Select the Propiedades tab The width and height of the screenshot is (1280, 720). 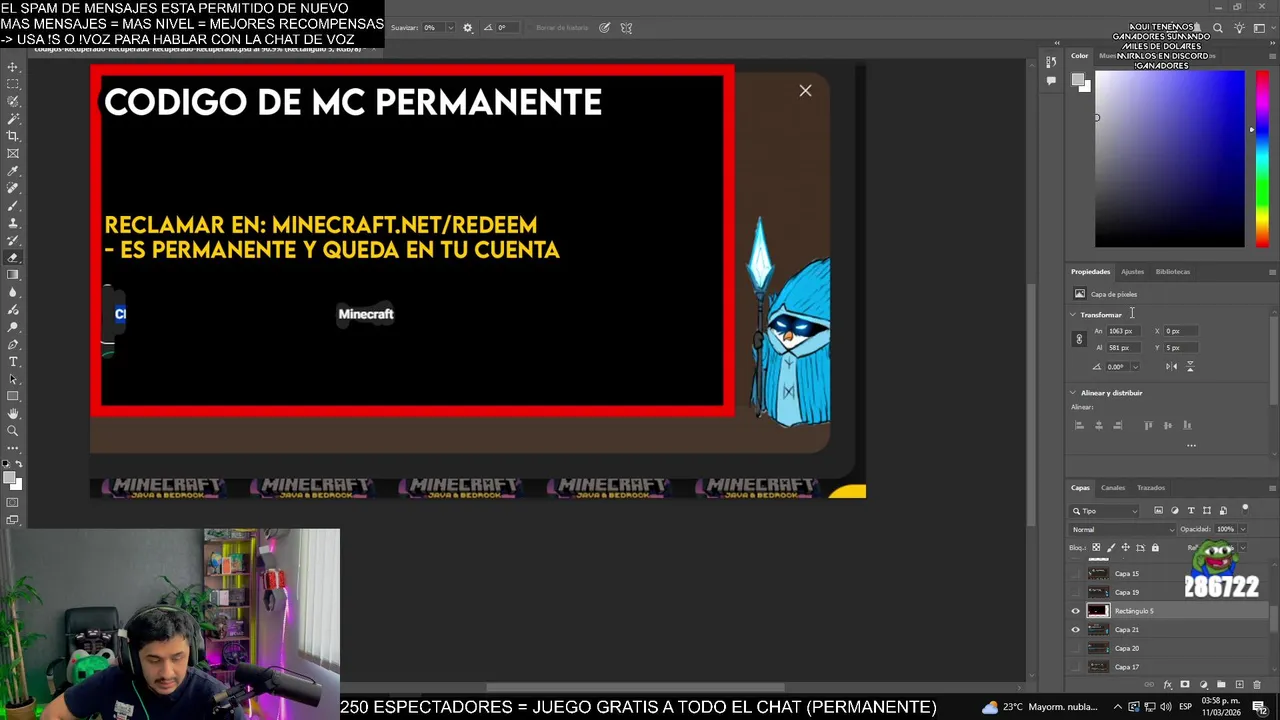tap(1090, 272)
